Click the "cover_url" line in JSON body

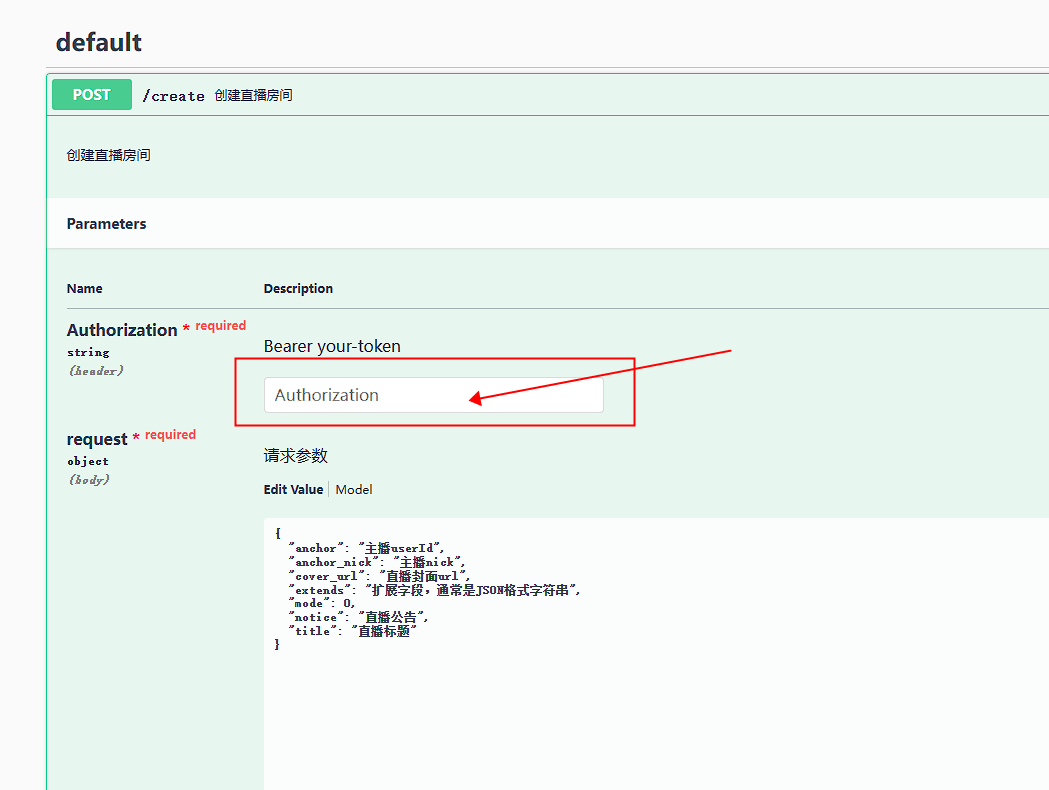click(379, 576)
